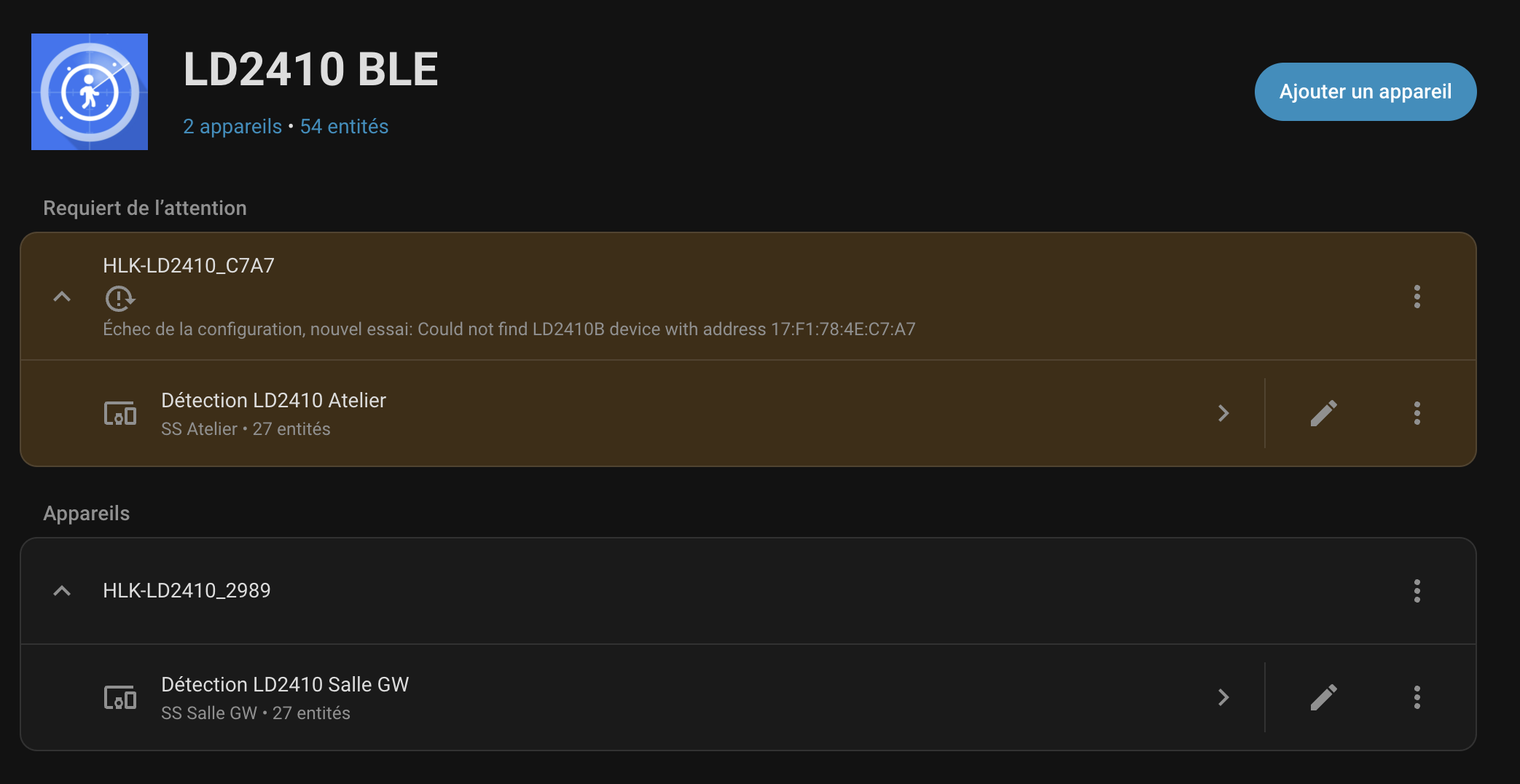Open Détection LD2410 Salle GW device page
Screen dimensions: 1520x784
click(x=285, y=685)
